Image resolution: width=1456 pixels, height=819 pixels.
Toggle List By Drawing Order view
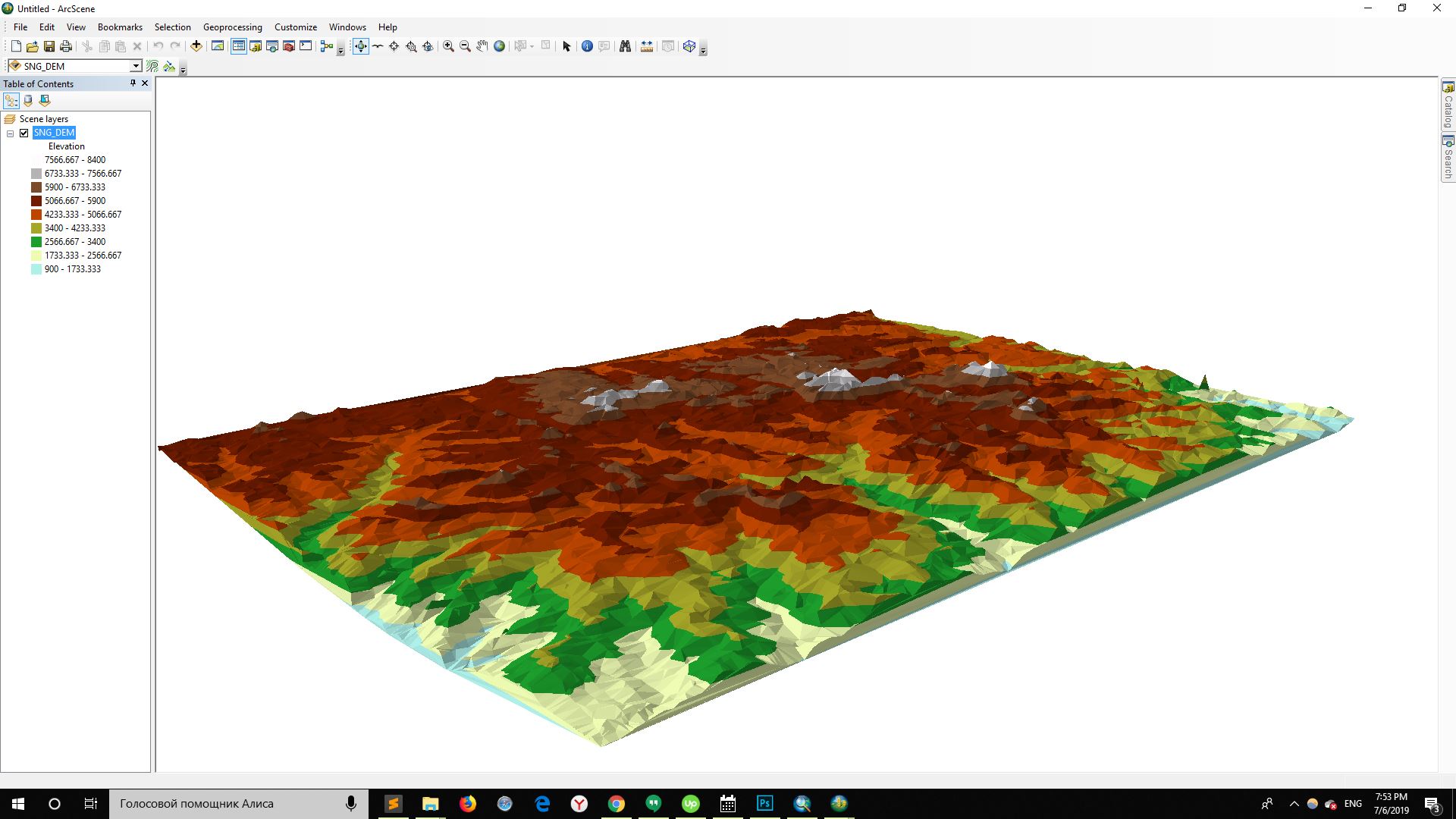tap(11, 101)
